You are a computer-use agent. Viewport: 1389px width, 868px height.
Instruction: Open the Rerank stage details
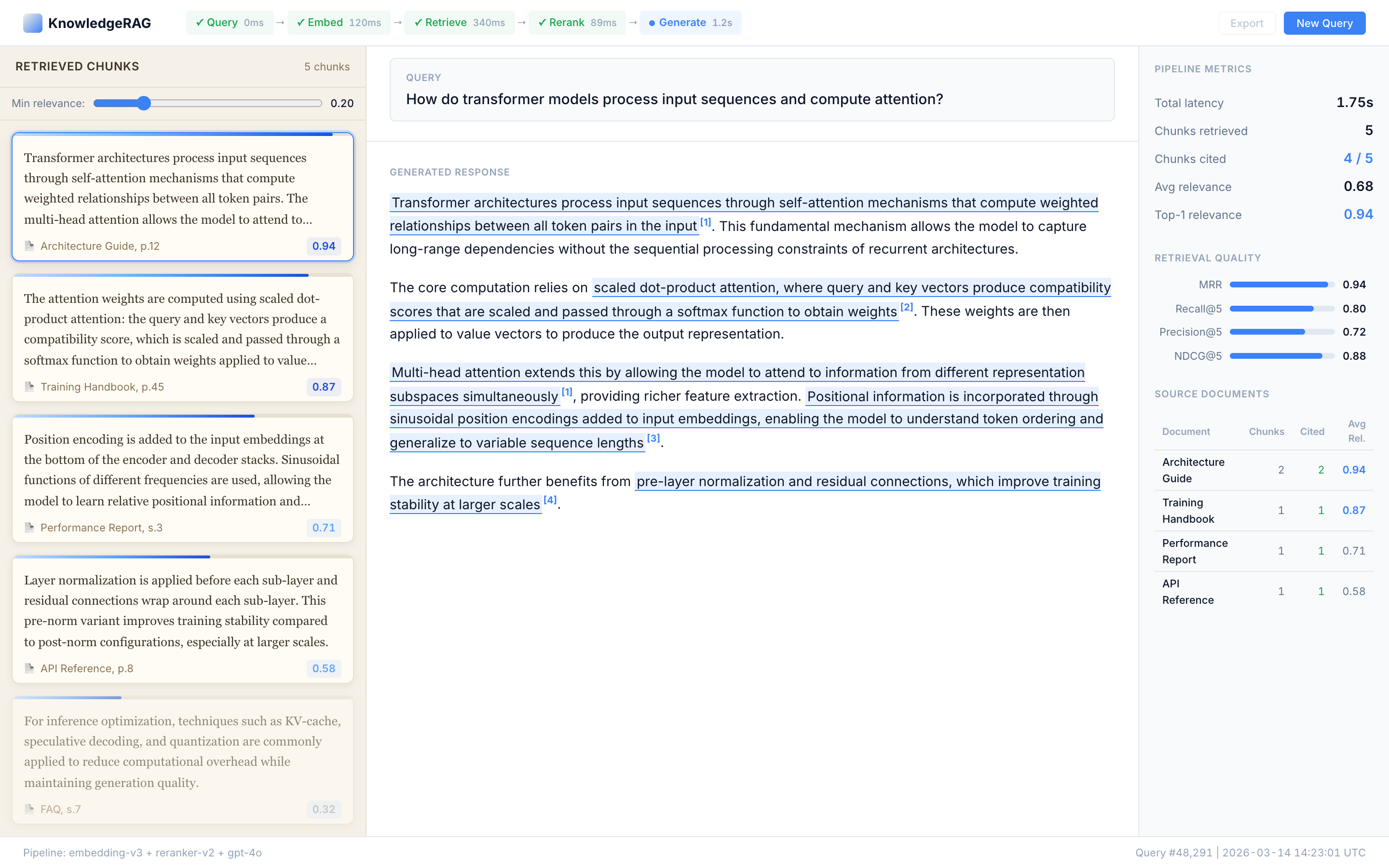[x=577, y=22]
